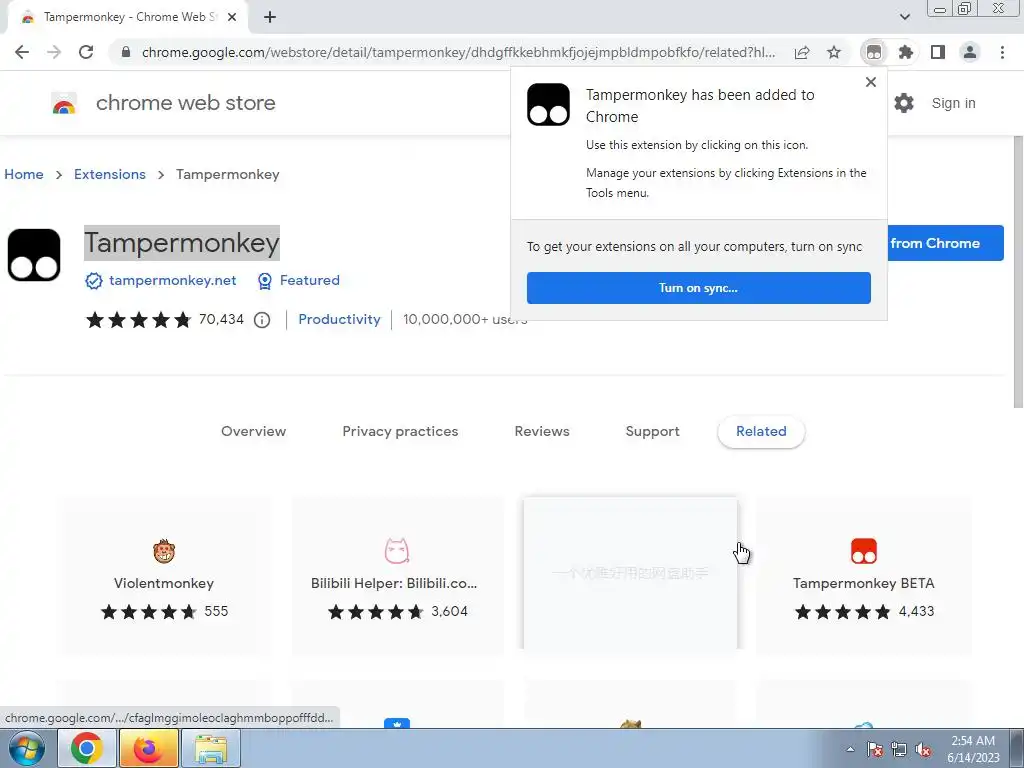Toggle the browser side panel icon
This screenshot has height=768, width=1024.
pos(938,52)
